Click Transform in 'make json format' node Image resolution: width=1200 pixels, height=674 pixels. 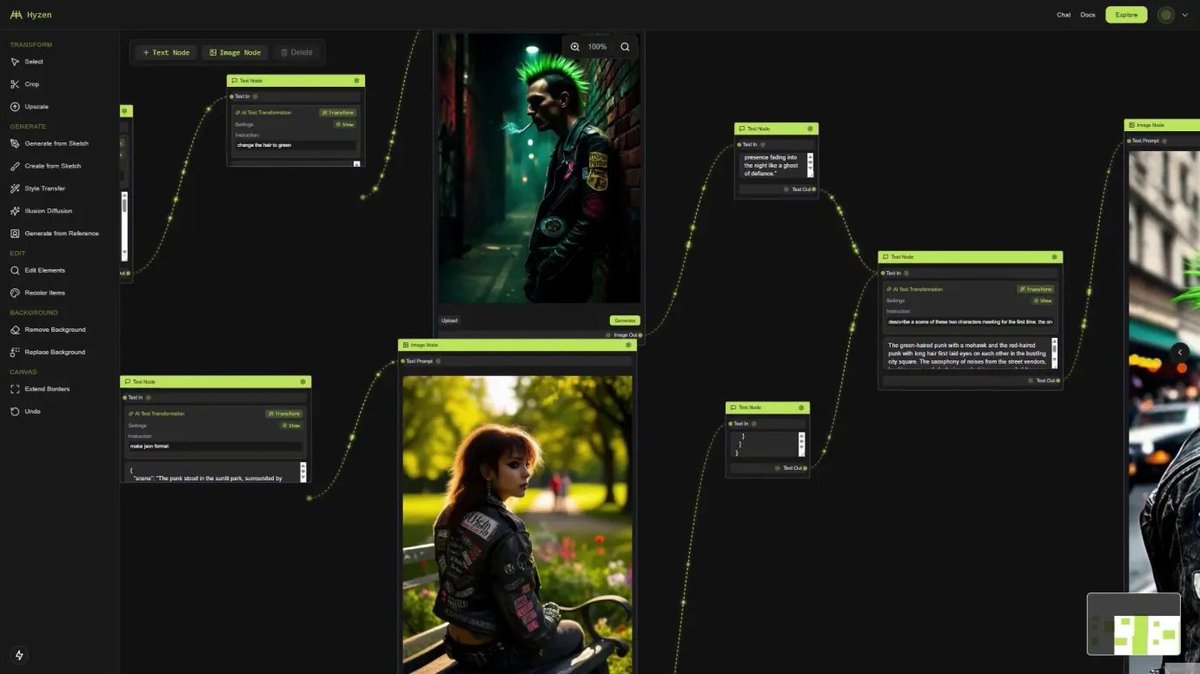pos(284,413)
